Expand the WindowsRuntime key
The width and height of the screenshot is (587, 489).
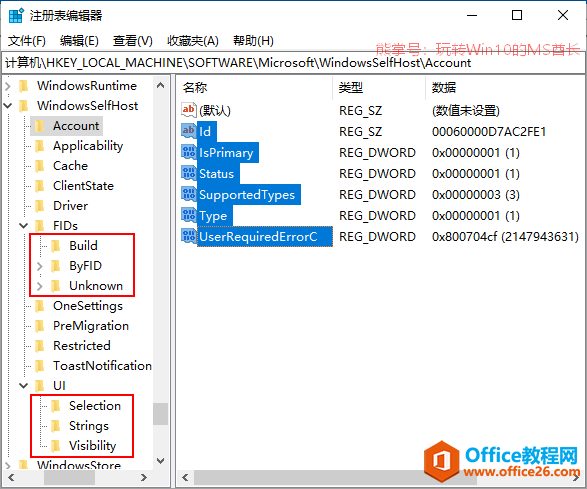[x=8, y=86]
